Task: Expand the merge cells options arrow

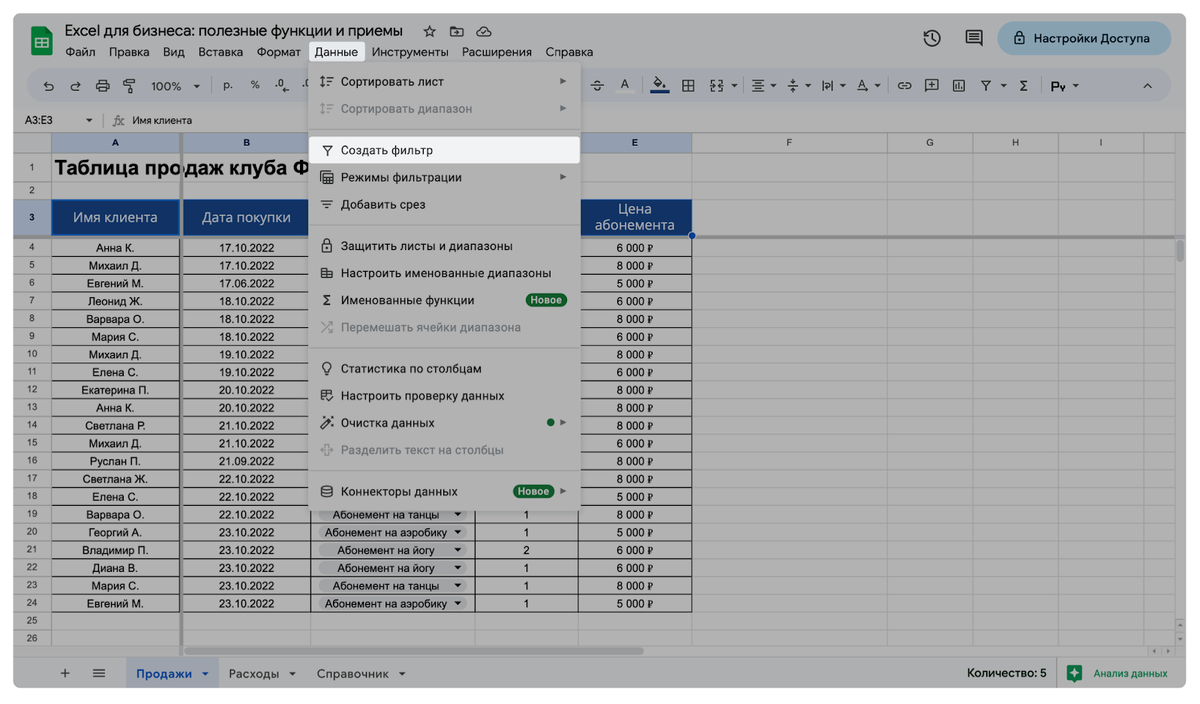Action: click(x=735, y=86)
